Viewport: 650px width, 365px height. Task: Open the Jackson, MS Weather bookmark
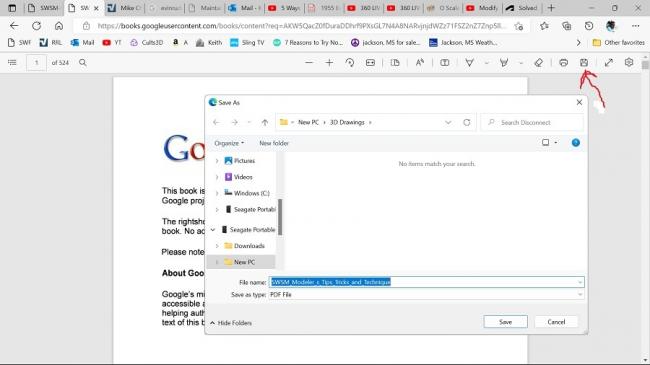463,42
